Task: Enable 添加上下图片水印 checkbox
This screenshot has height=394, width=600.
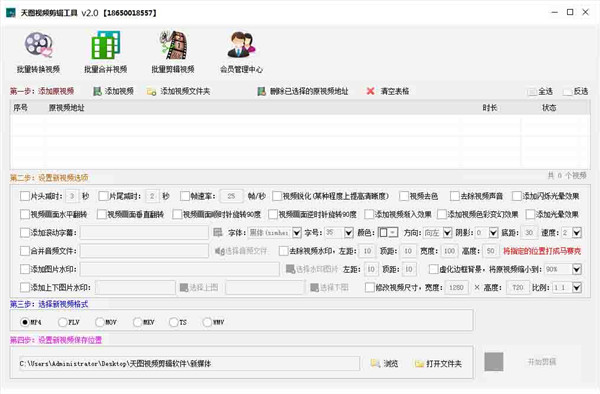Action: pos(25,287)
